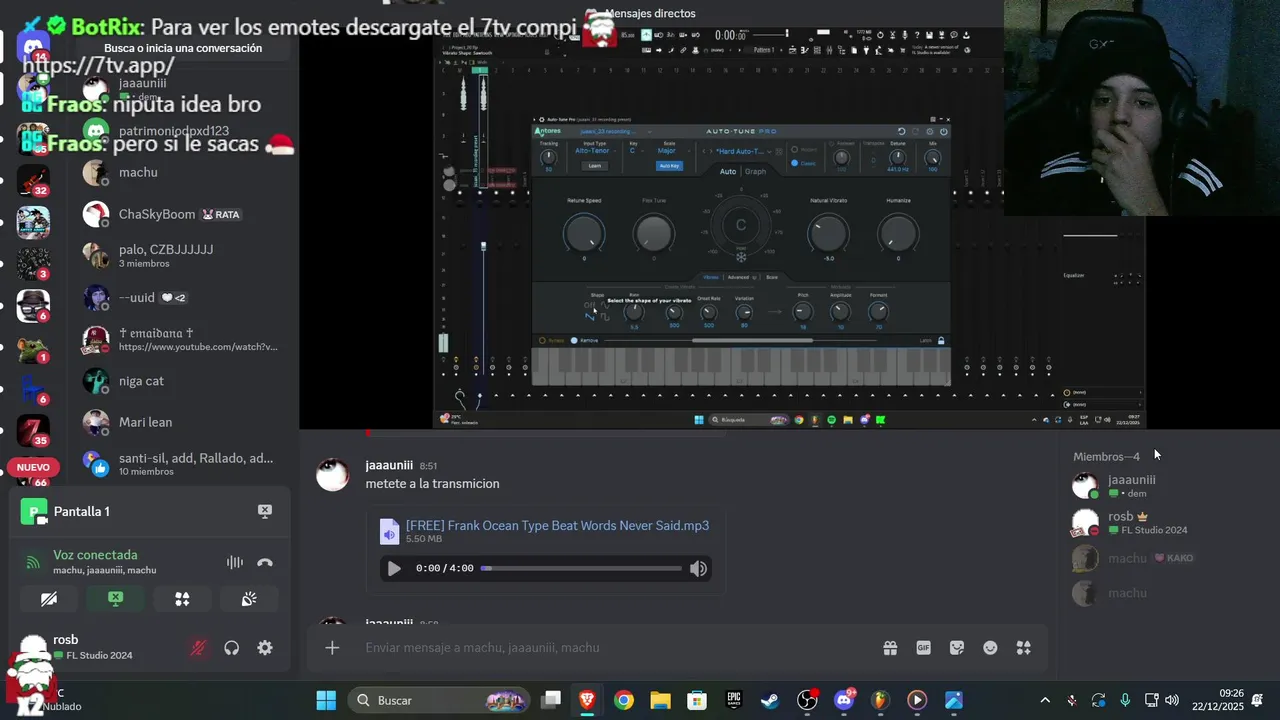1280x720 pixels.
Task: Toggle deafen headphones next to rosb
Action: (x=232, y=648)
